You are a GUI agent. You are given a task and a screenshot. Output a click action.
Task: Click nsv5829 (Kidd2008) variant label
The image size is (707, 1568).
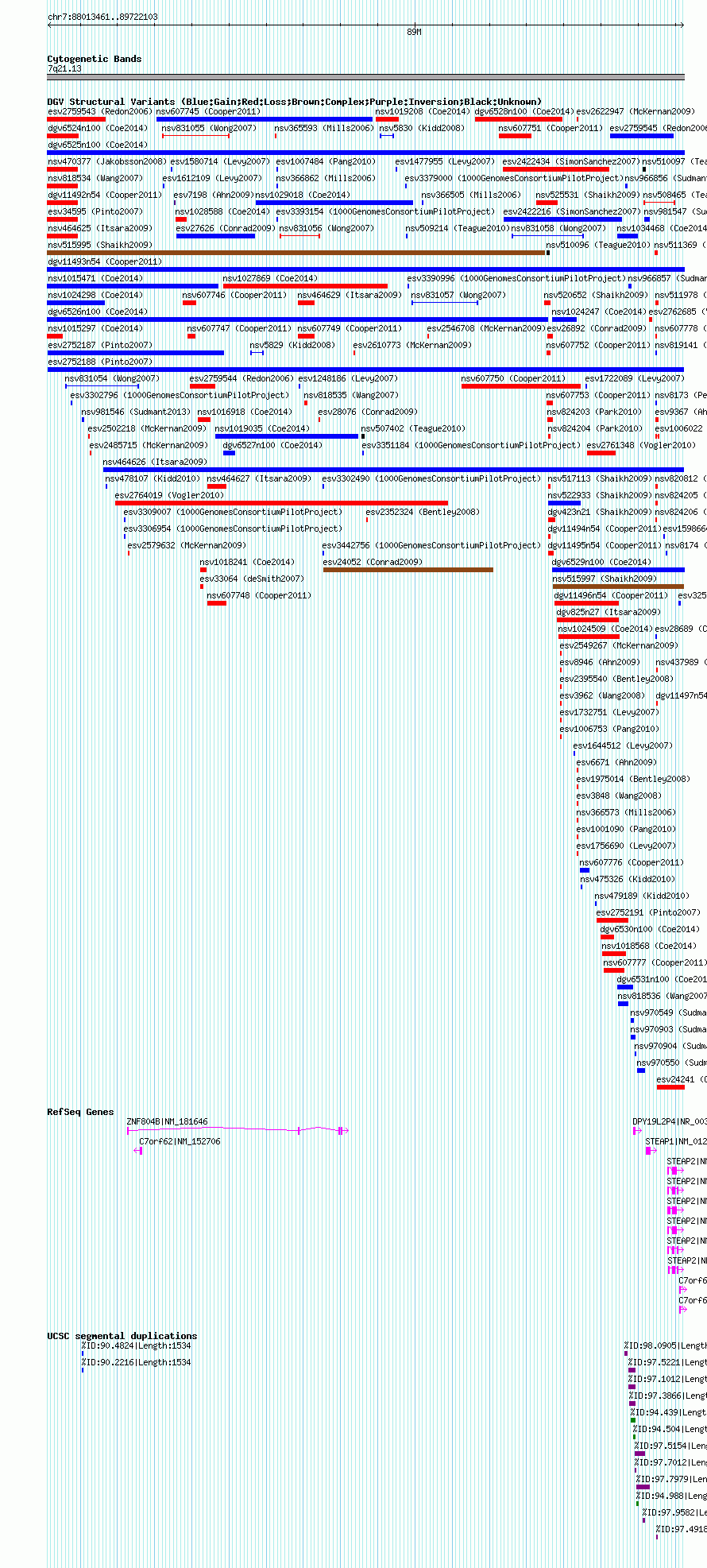click(x=292, y=345)
